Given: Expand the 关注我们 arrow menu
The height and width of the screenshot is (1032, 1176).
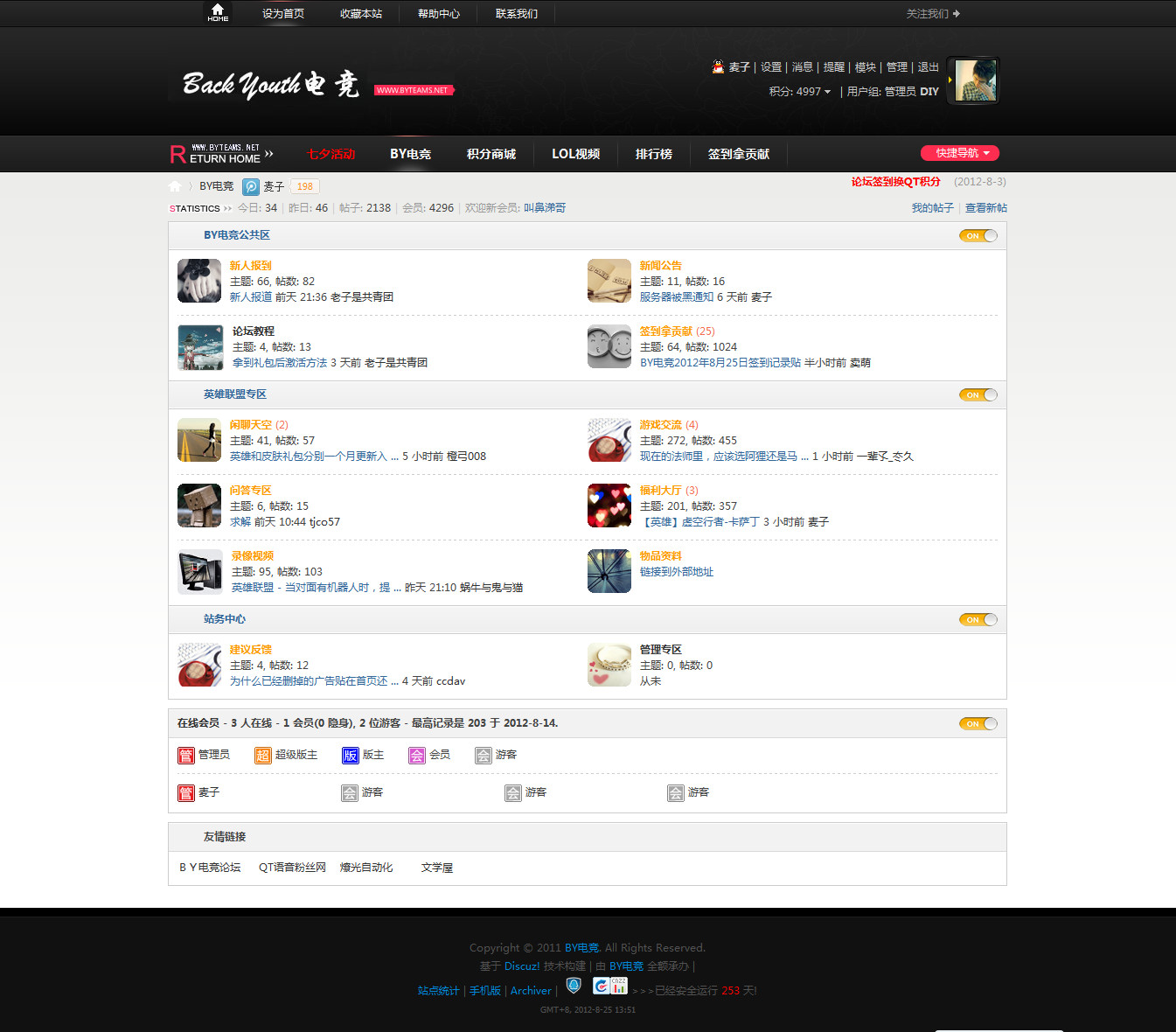Looking at the screenshot, I should coord(933,13).
